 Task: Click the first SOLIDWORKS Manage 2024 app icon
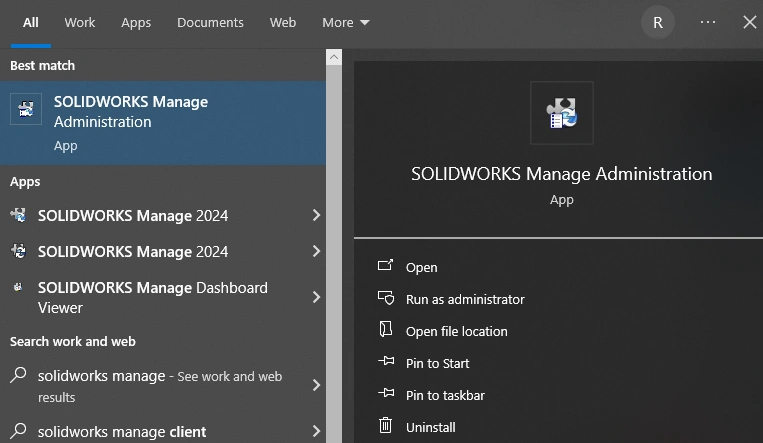(x=18, y=215)
